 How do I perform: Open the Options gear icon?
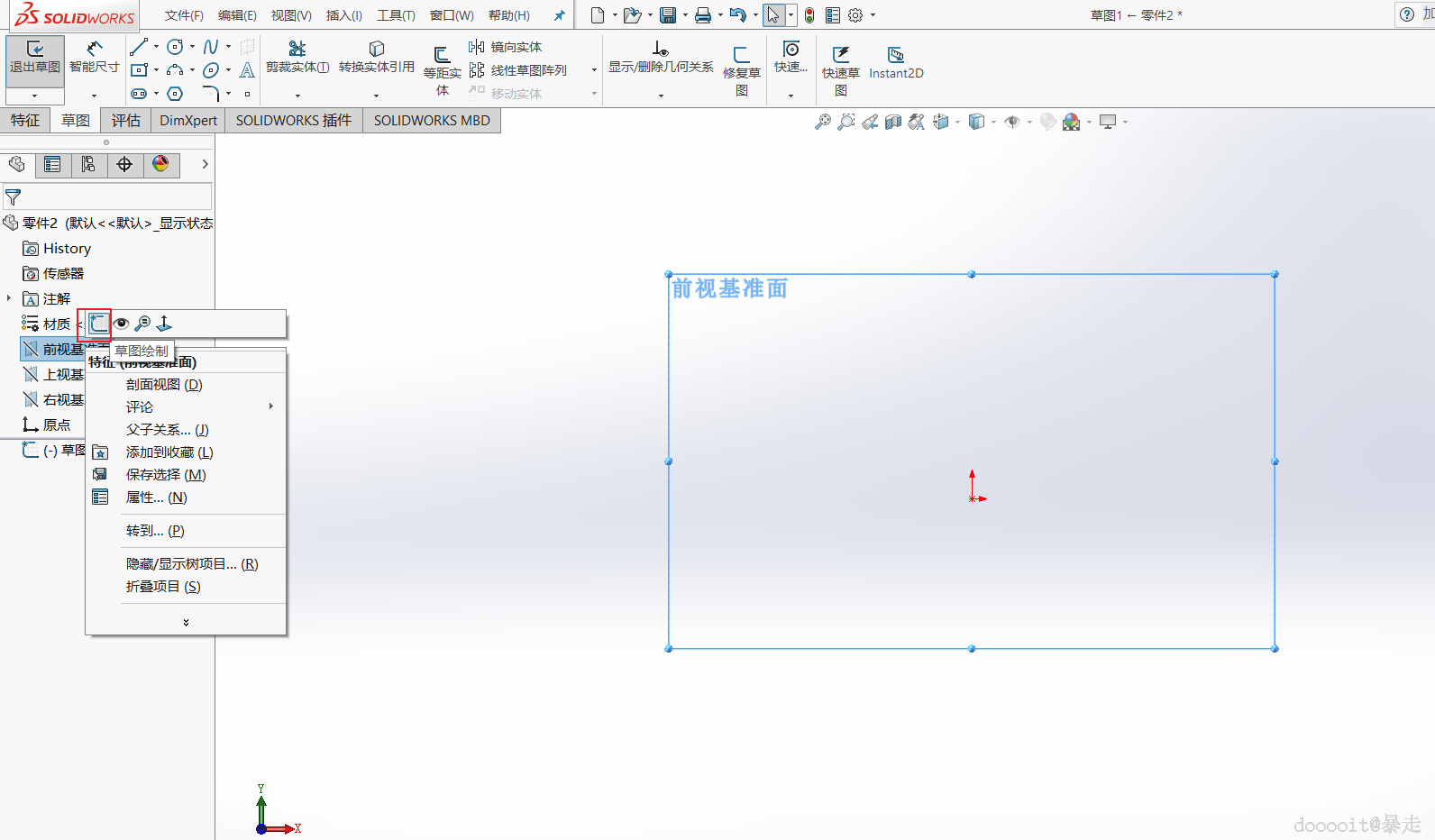(x=856, y=15)
